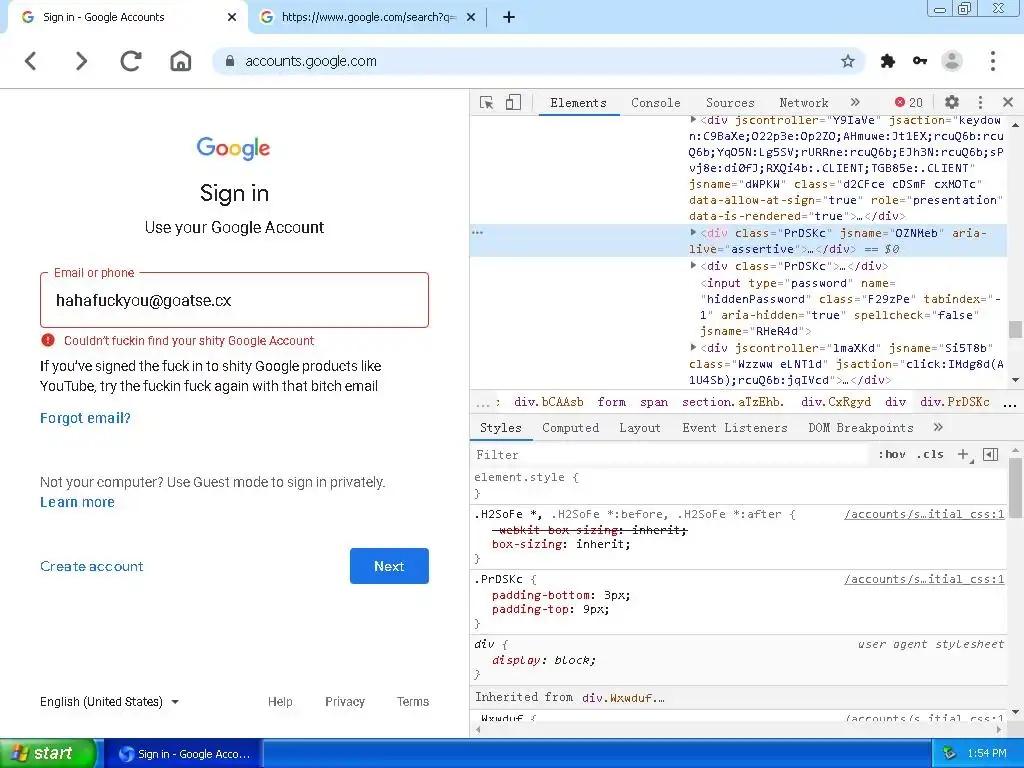Screen dimensions: 1024x768
Task: Close the Sign in - Google Accounts tab
Action: (232, 18)
